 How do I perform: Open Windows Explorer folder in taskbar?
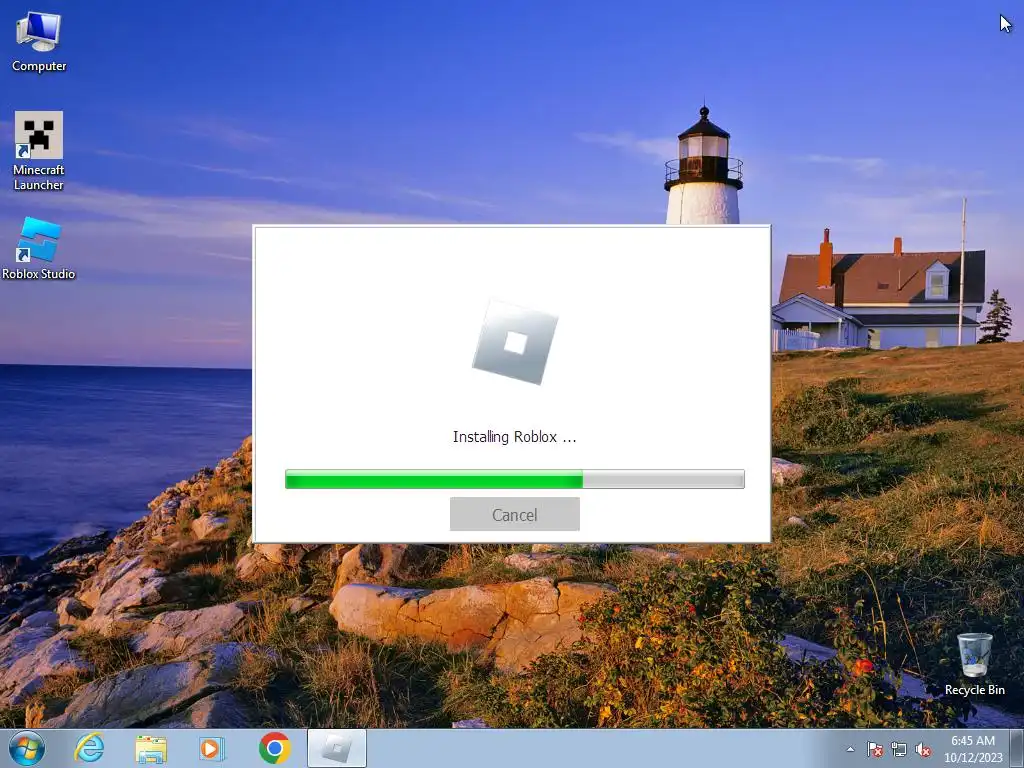pos(151,748)
